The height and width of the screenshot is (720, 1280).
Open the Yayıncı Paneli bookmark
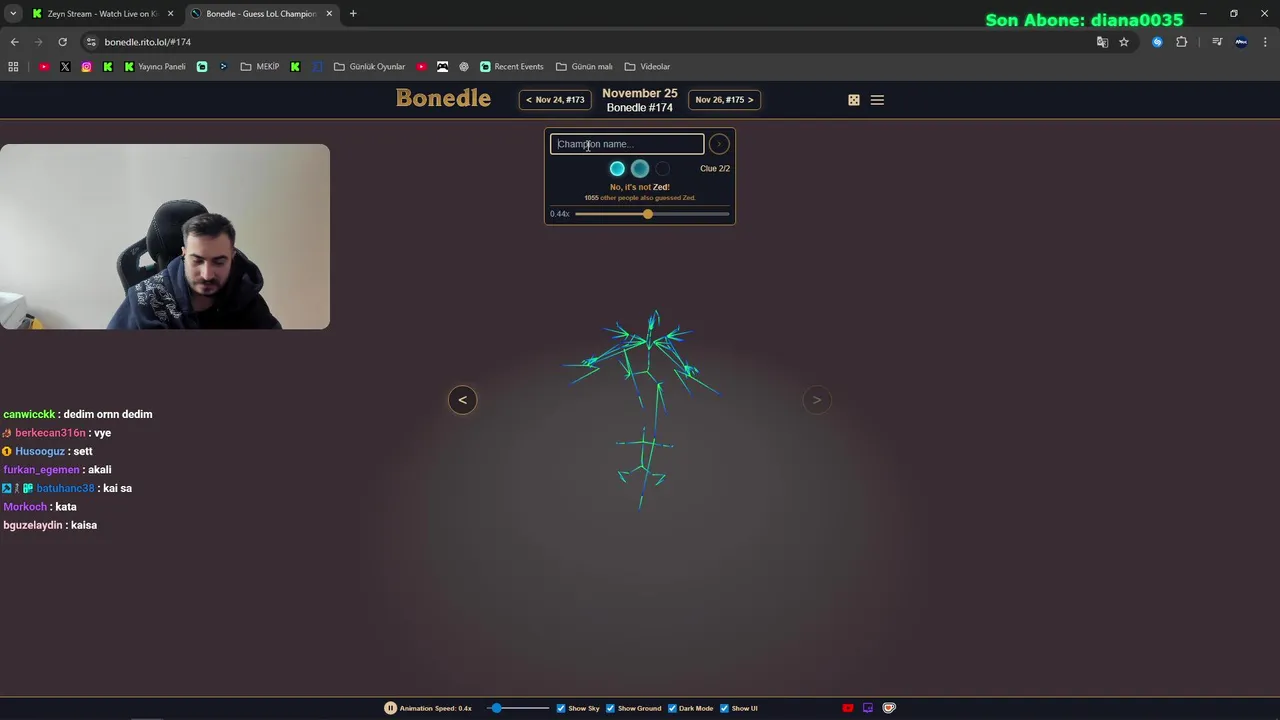(155, 67)
